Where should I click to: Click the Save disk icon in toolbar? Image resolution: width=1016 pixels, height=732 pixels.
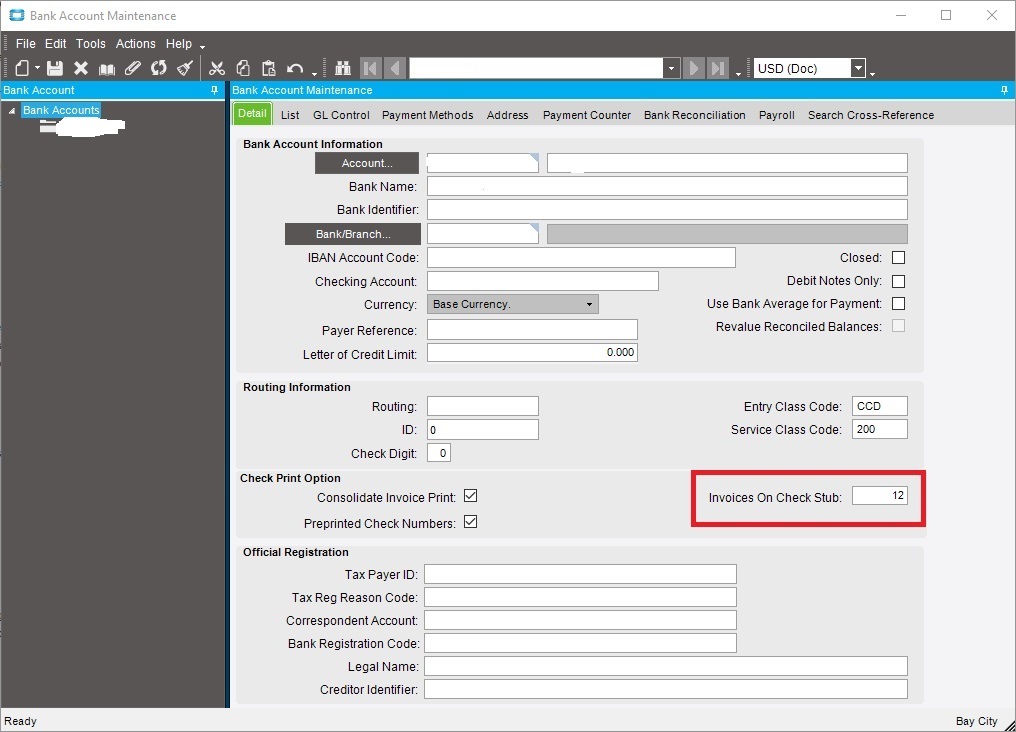pos(55,68)
